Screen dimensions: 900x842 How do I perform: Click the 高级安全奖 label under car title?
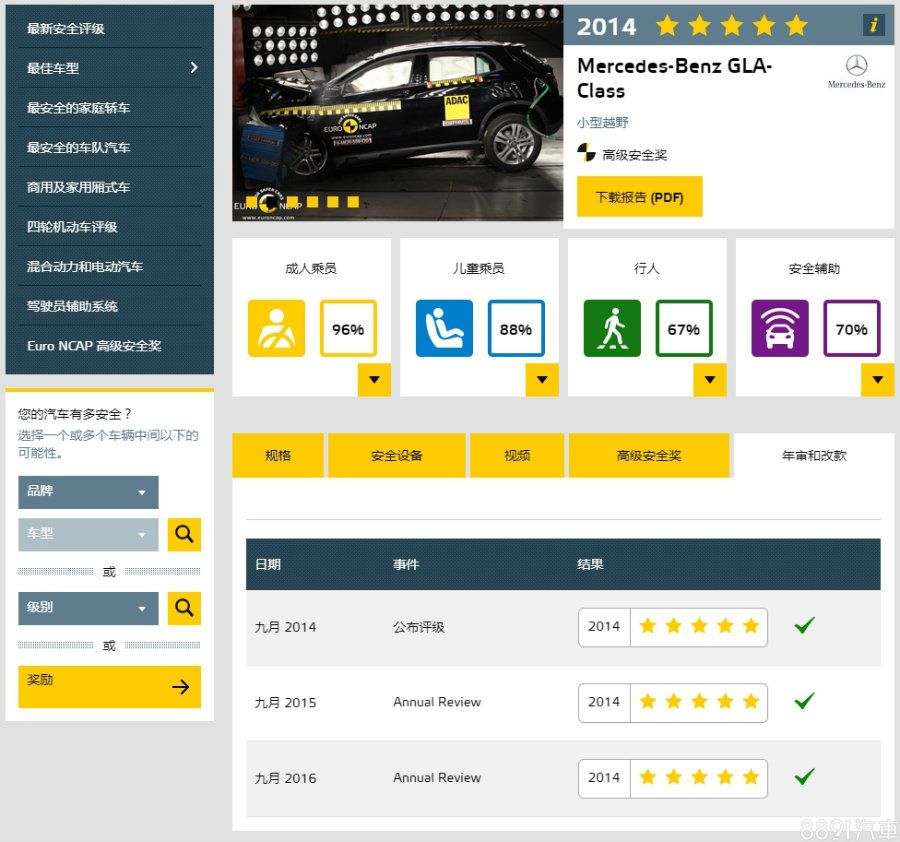click(634, 154)
